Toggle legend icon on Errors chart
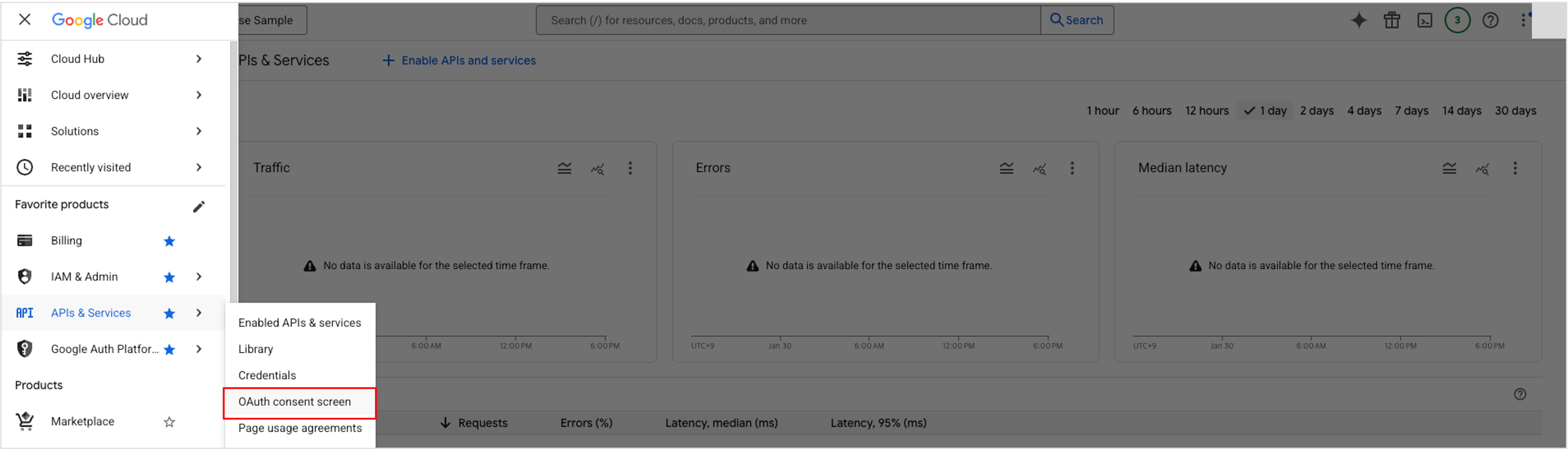This screenshot has width=1568, height=450. [x=1006, y=168]
